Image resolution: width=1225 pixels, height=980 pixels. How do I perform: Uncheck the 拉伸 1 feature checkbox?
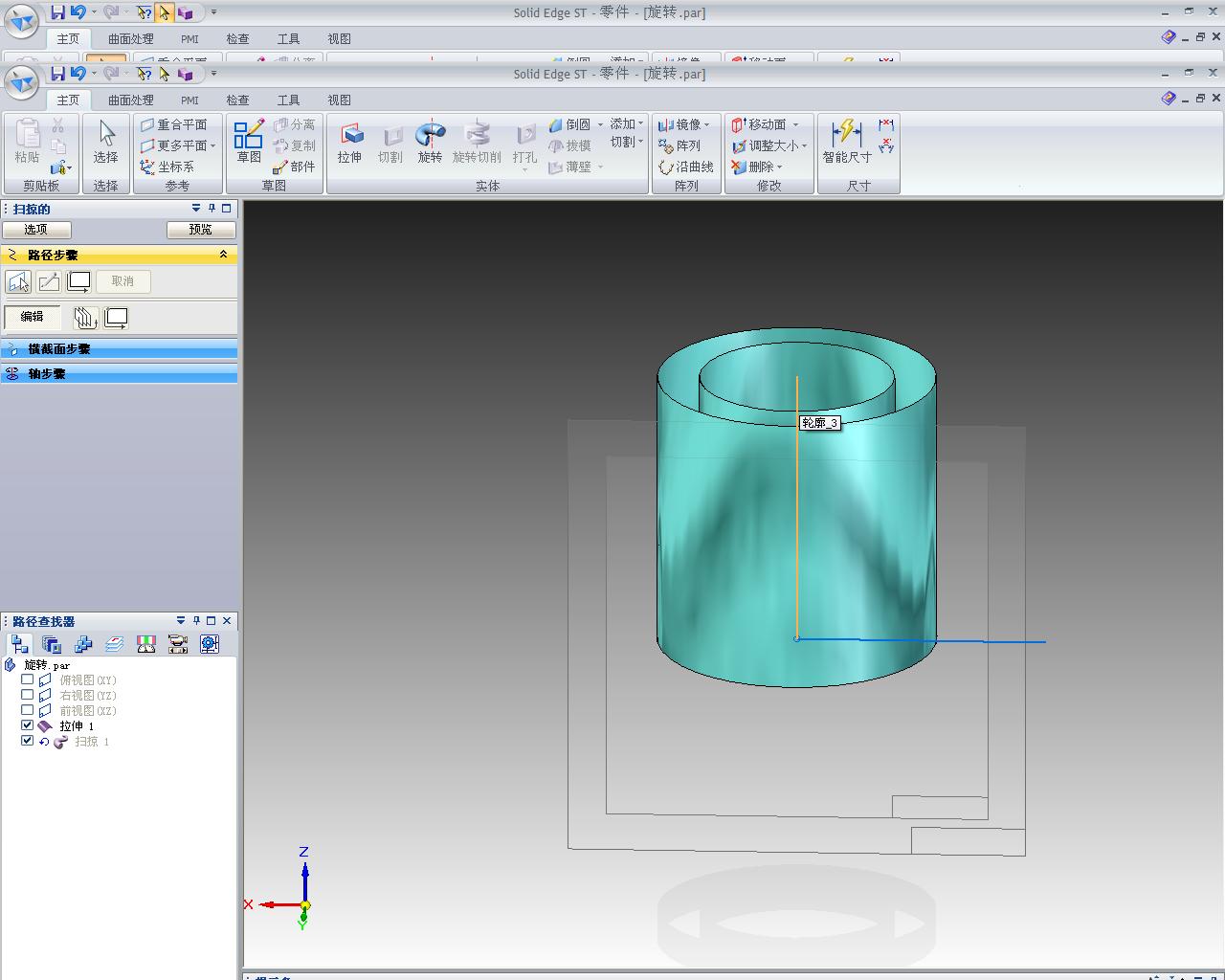tap(28, 726)
